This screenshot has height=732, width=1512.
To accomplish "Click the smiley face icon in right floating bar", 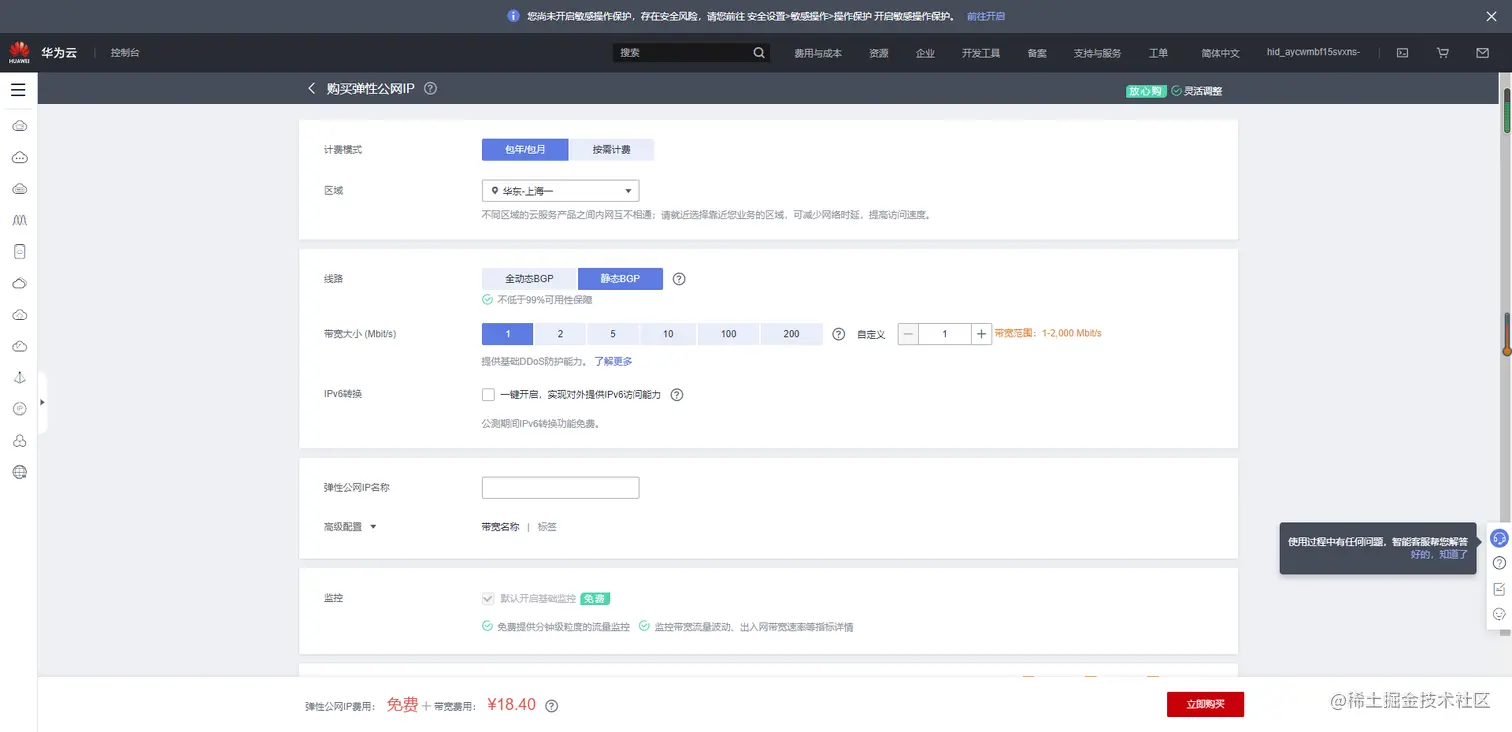I will 1499,614.
